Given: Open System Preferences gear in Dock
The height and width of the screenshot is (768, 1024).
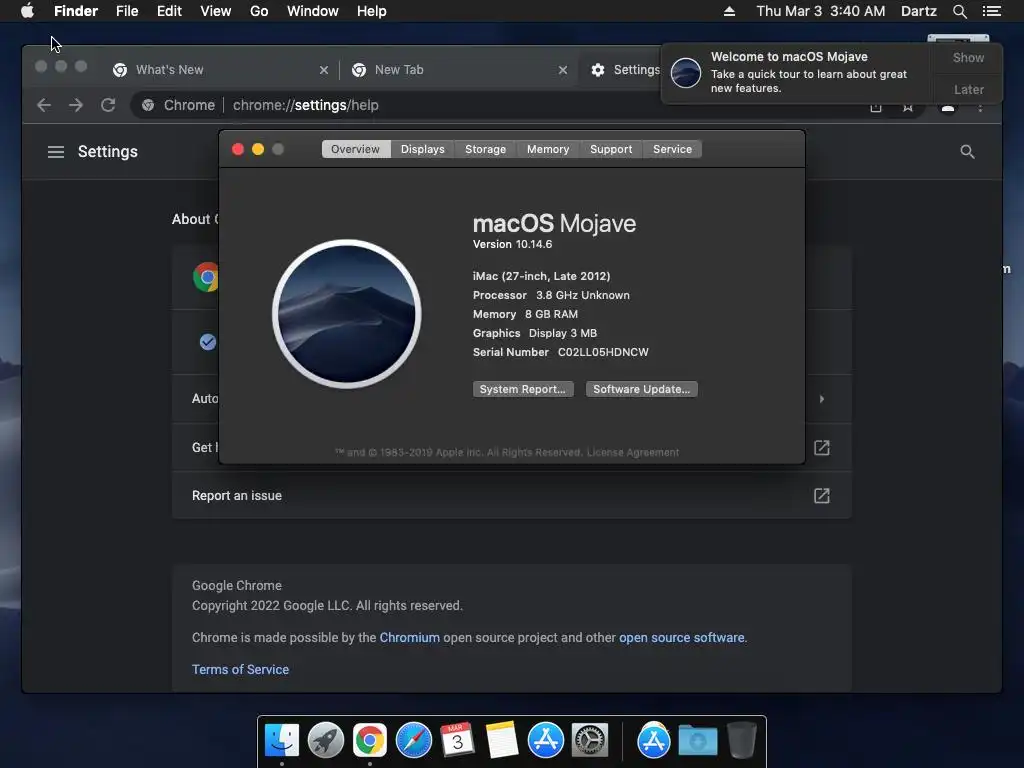Looking at the screenshot, I should (x=590, y=740).
